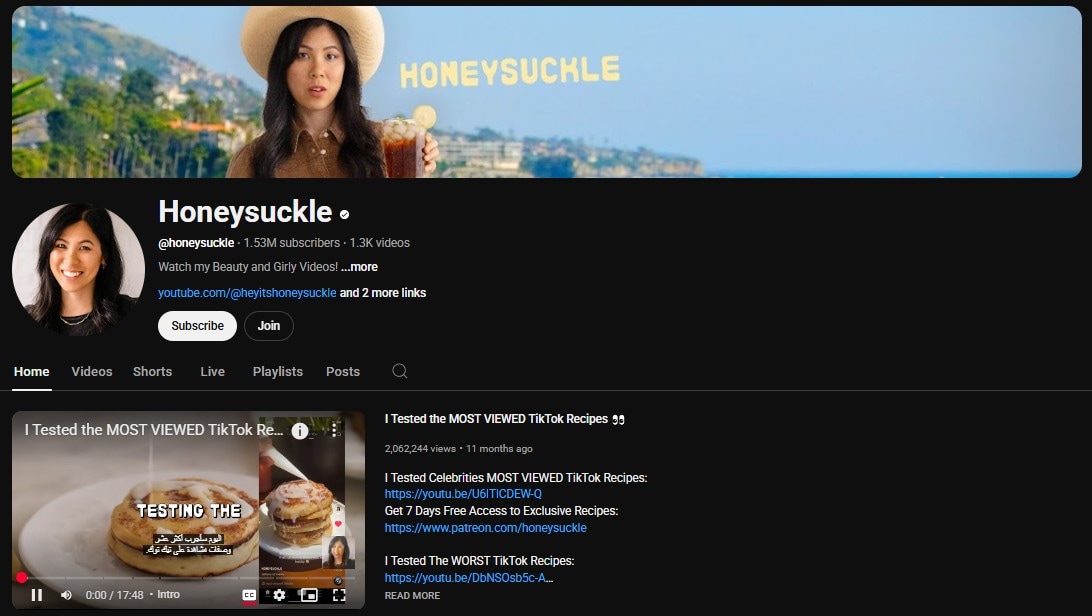The height and width of the screenshot is (616, 1092).
Task: Expand channel description with ...more
Action: [x=359, y=267]
